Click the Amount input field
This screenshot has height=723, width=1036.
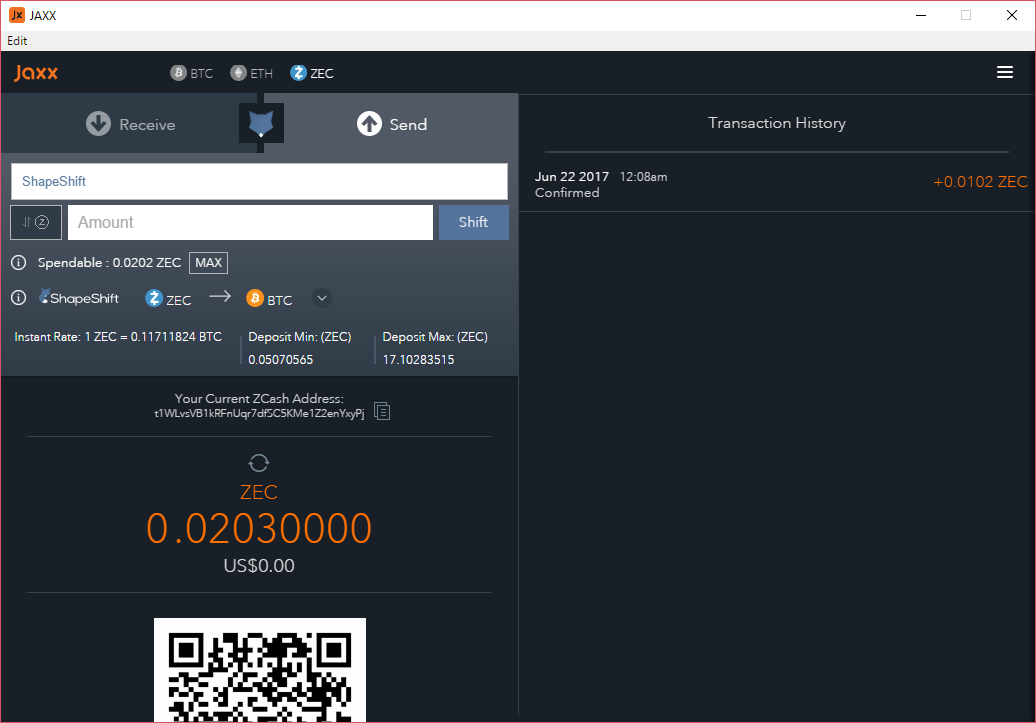click(x=250, y=222)
